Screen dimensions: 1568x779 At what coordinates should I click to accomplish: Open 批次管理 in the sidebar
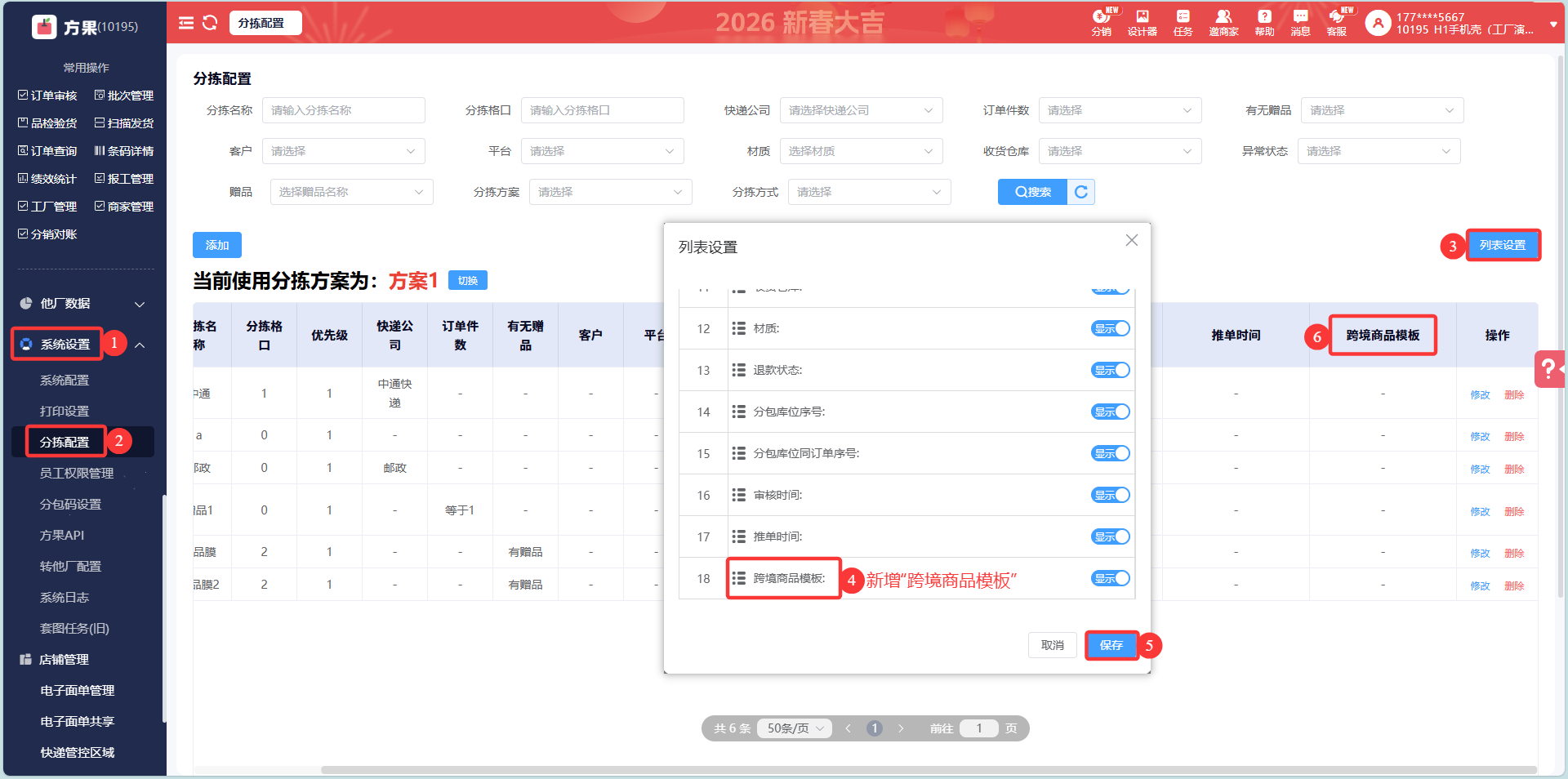click(x=124, y=96)
